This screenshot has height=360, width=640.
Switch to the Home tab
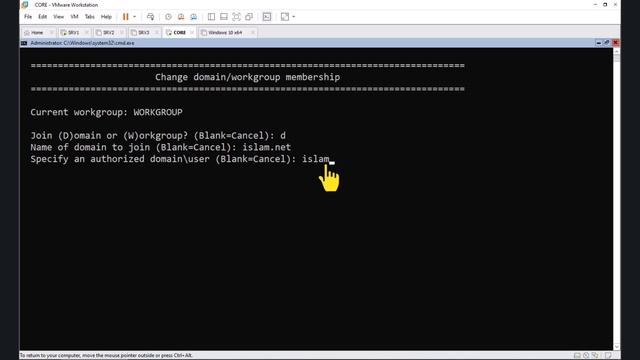click(x=37, y=33)
